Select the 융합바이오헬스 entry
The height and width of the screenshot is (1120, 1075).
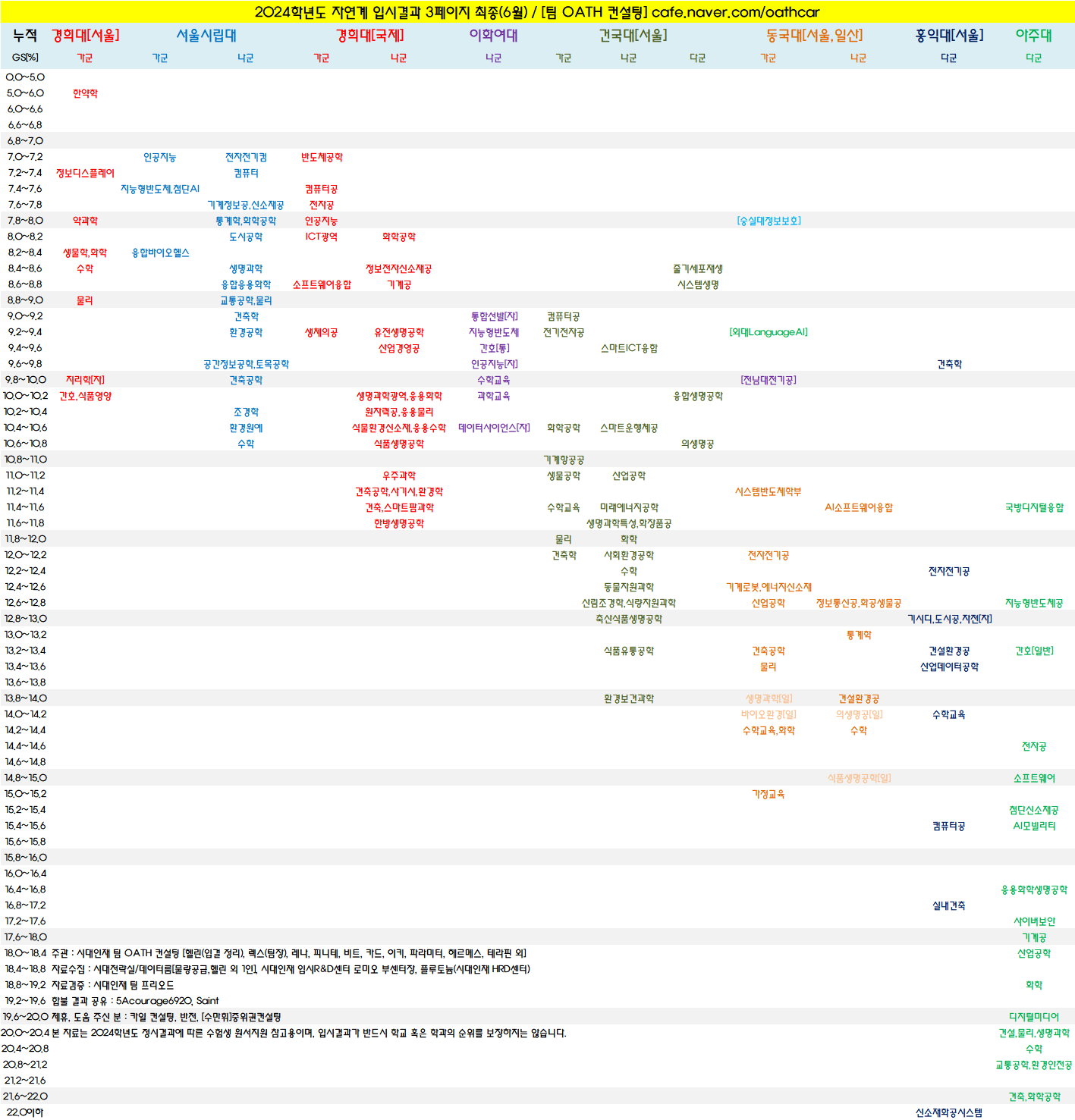[x=160, y=253]
